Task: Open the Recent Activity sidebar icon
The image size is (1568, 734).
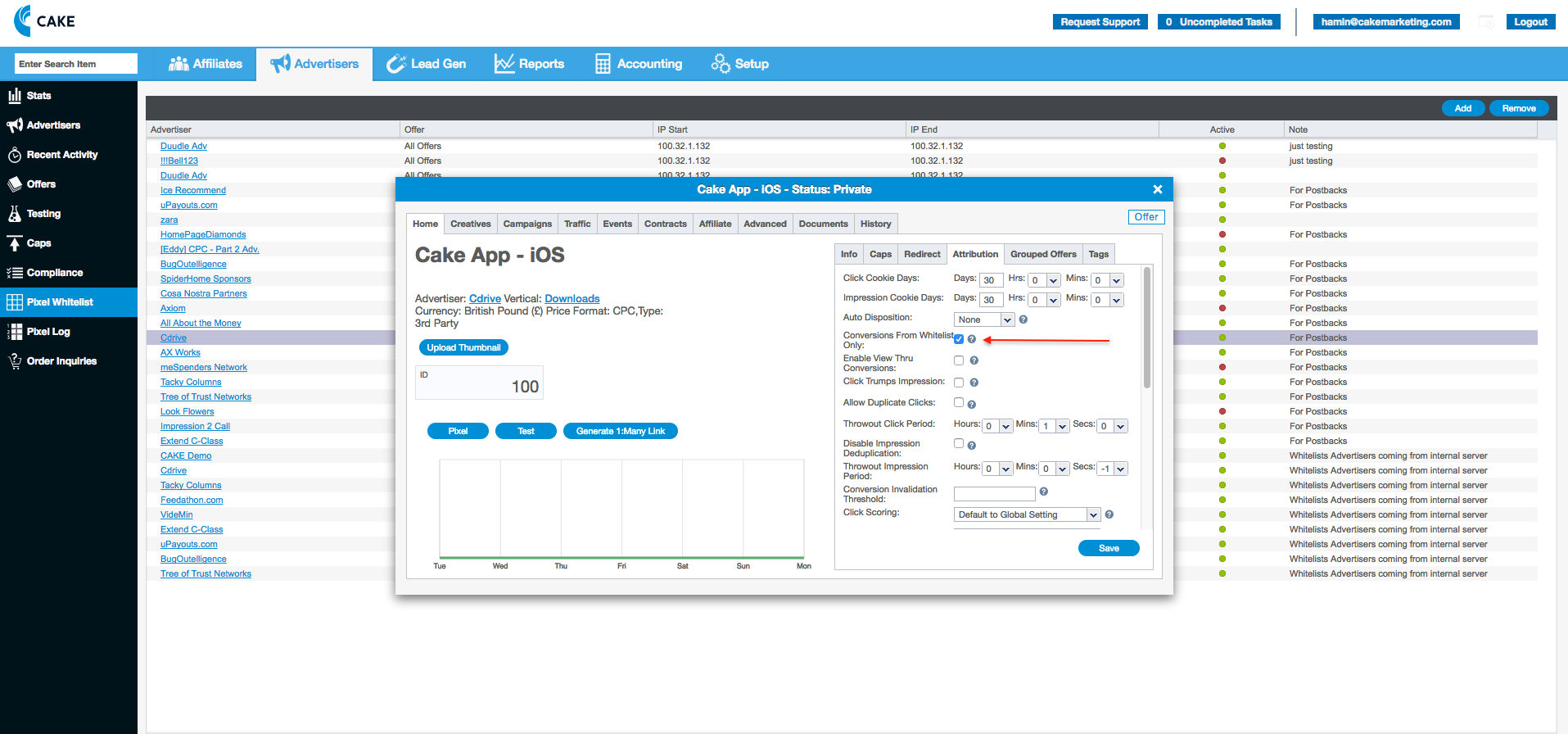Action: point(15,155)
